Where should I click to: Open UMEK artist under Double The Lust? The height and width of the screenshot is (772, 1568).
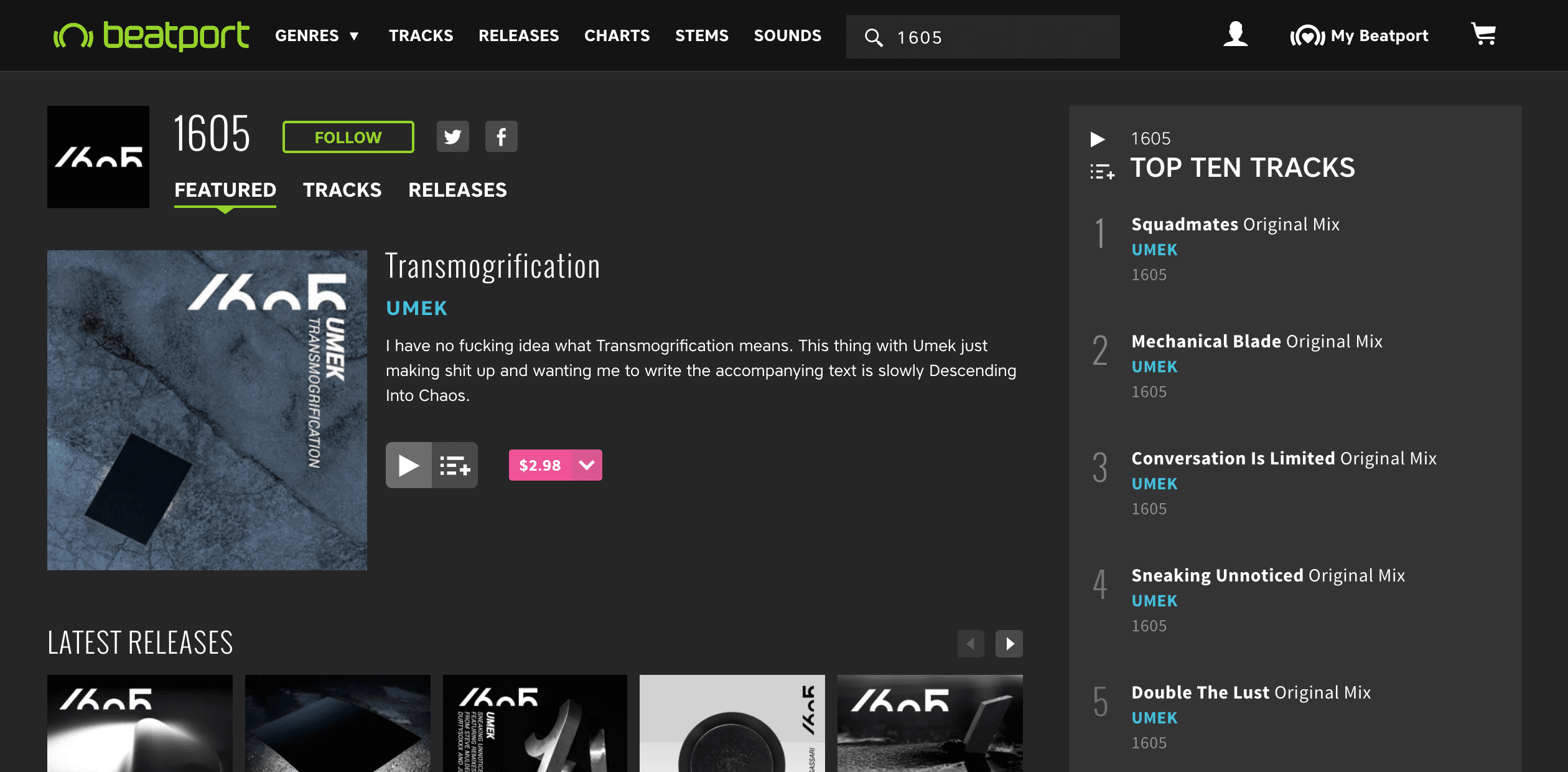click(x=1154, y=718)
